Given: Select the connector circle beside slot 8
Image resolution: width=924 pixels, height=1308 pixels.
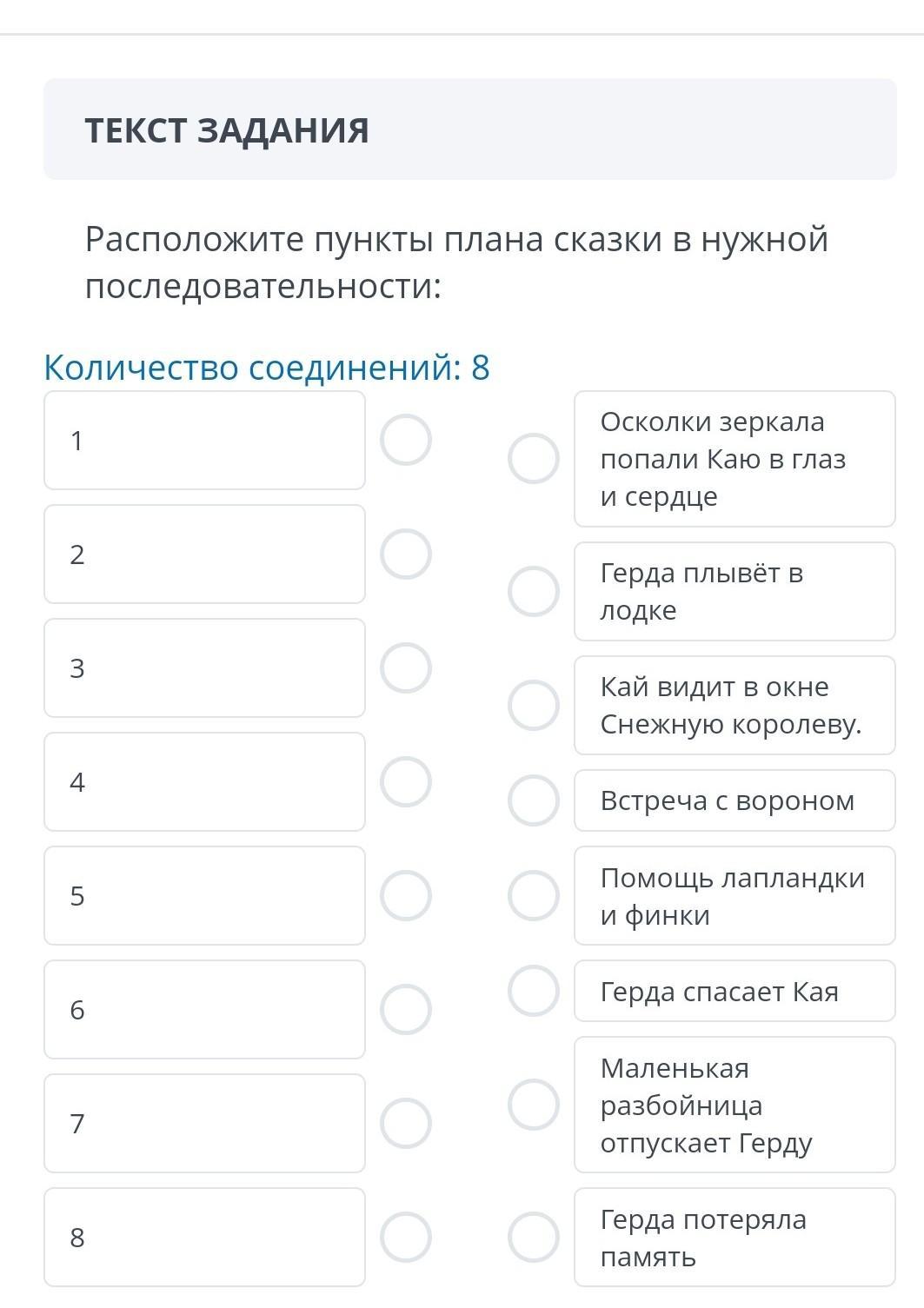Looking at the screenshot, I should coord(406,1238).
